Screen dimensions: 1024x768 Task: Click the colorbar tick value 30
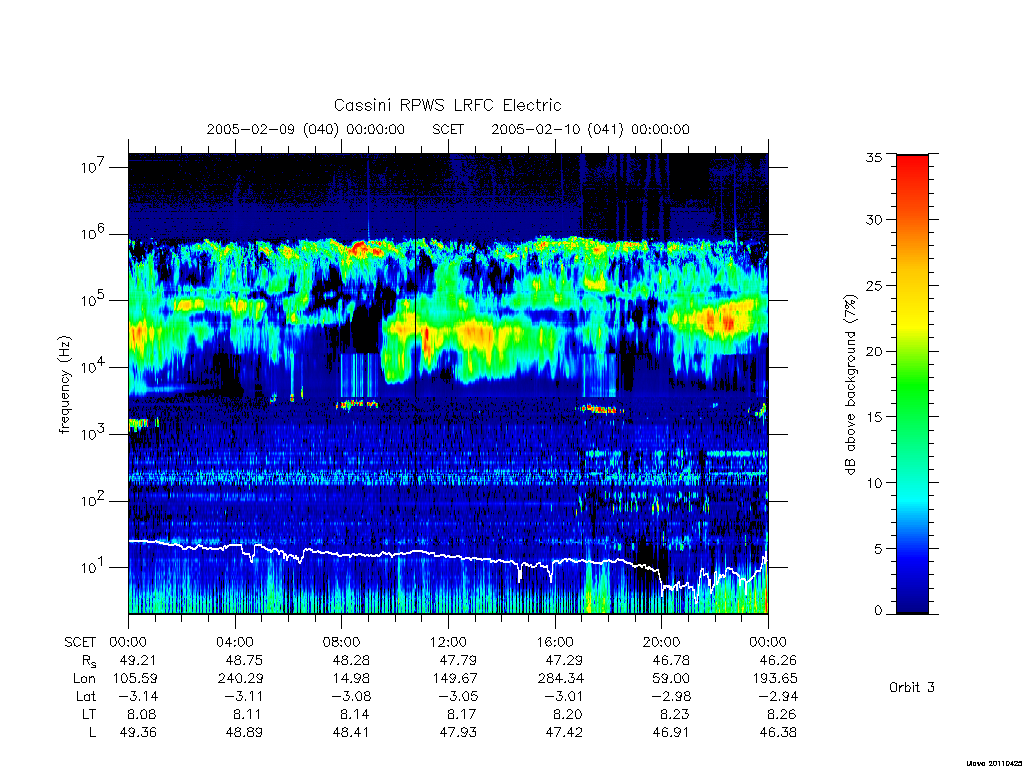coord(873,219)
